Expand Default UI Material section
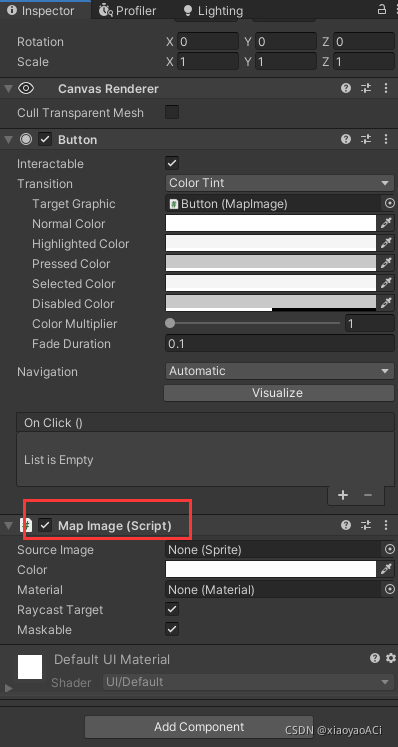Image resolution: width=398 pixels, height=747 pixels. tap(8, 688)
